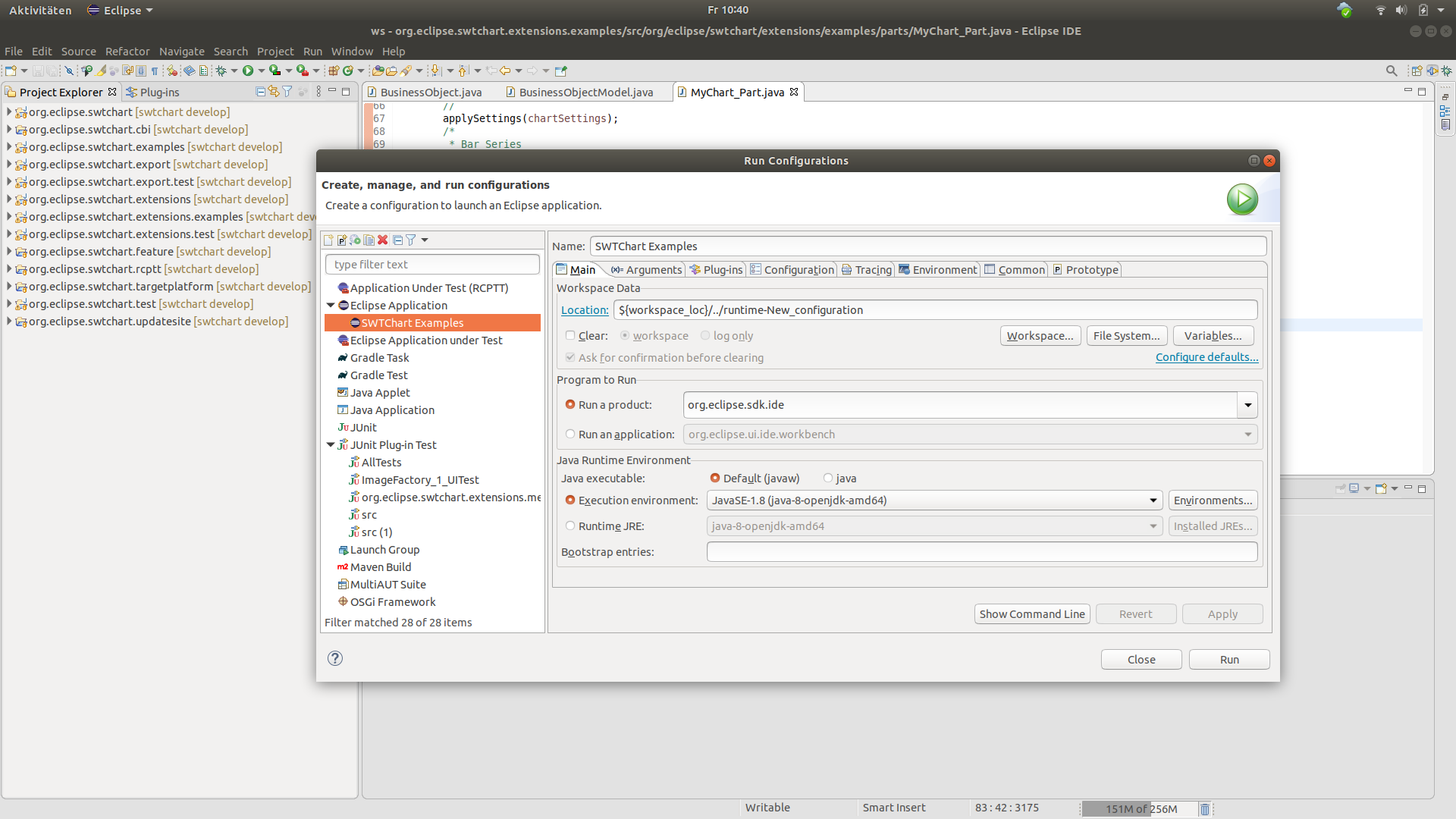Click the search magnifier in main toolbar

pyautogui.click(x=1392, y=71)
